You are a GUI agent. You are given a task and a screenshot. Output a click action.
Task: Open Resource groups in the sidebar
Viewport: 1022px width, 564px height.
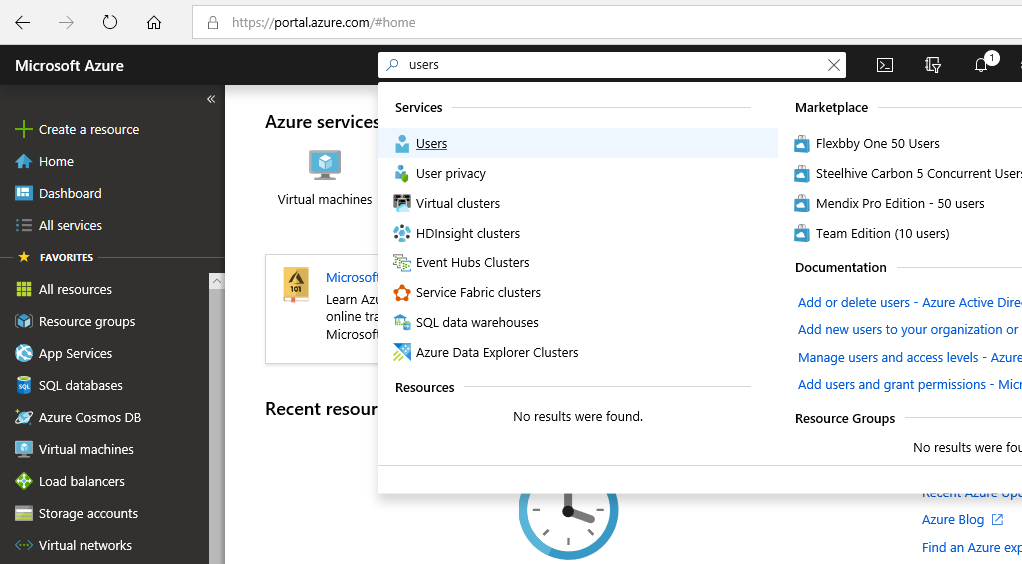[87, 321]
